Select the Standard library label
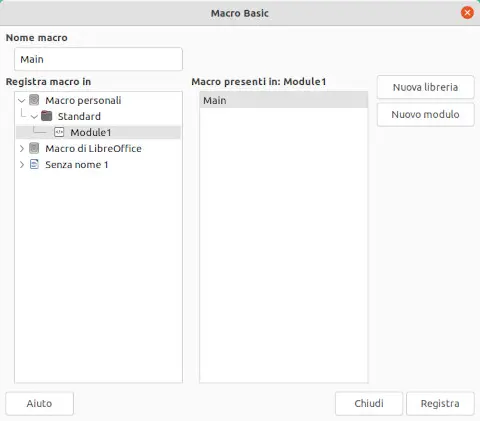The height and width of the screenshot is (421, 480). tap(79, 116)
